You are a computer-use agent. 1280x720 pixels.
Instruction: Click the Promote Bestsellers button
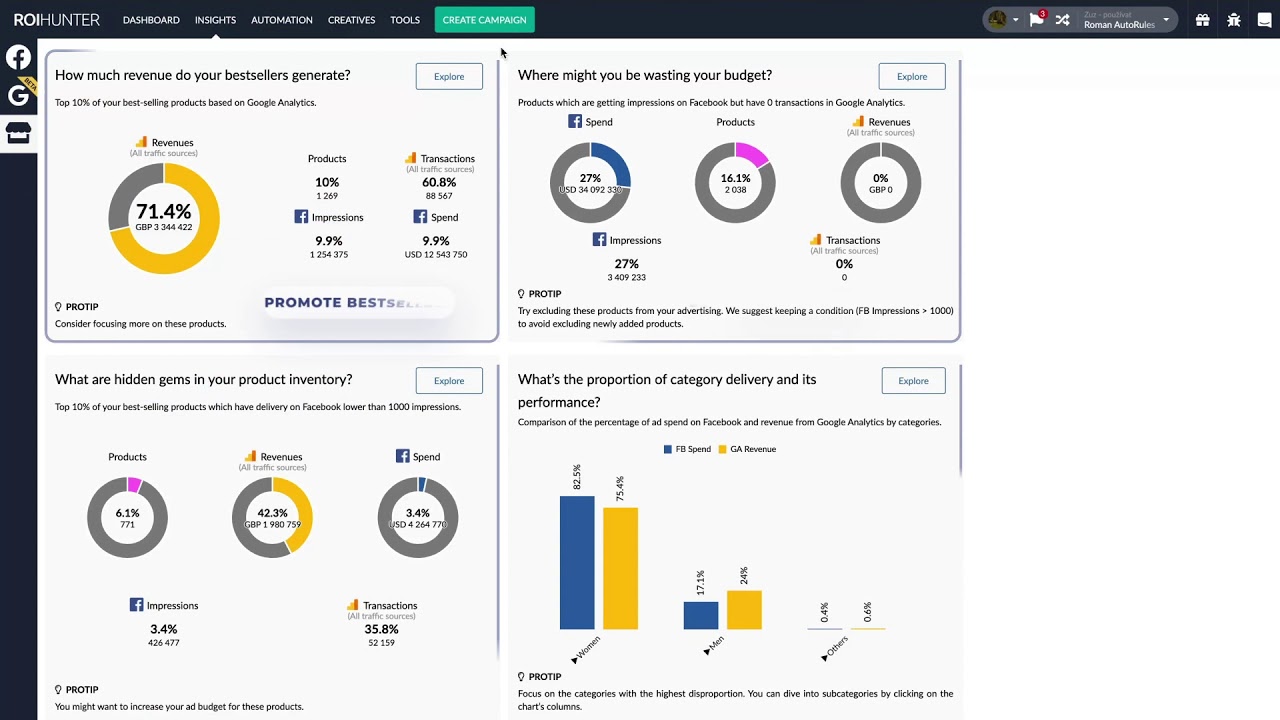(358, 302)
